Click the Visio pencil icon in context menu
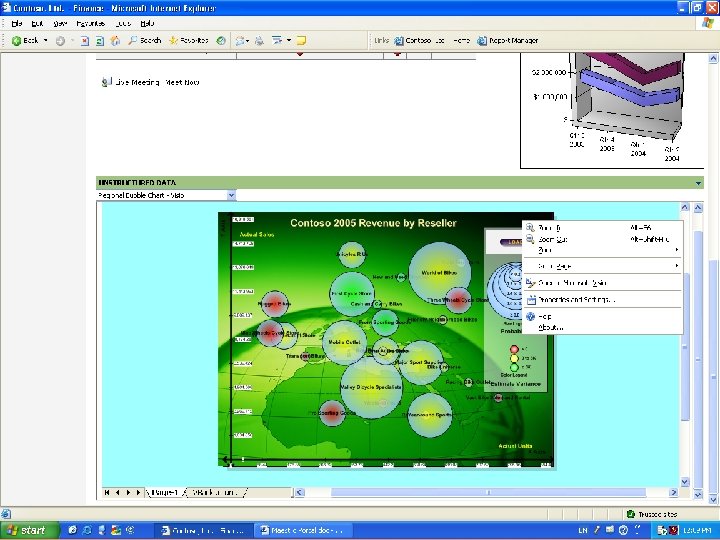 coord(531,283)
